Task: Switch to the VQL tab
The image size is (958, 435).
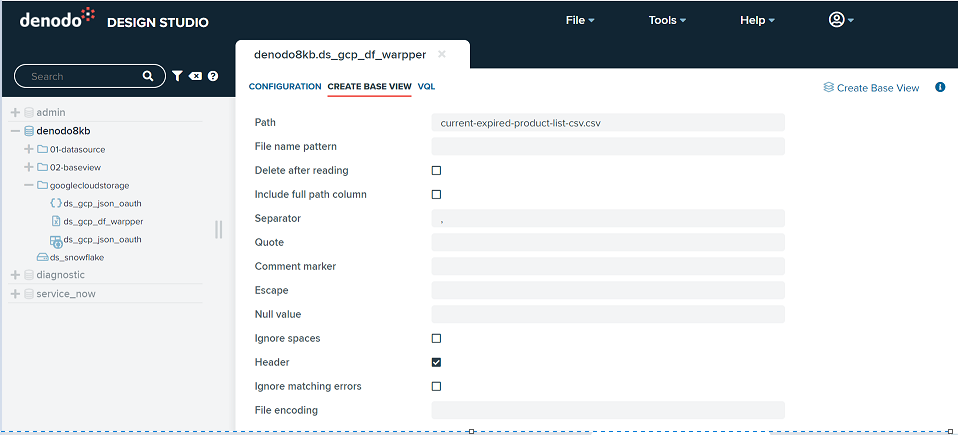Action: (x=426, y=86)
